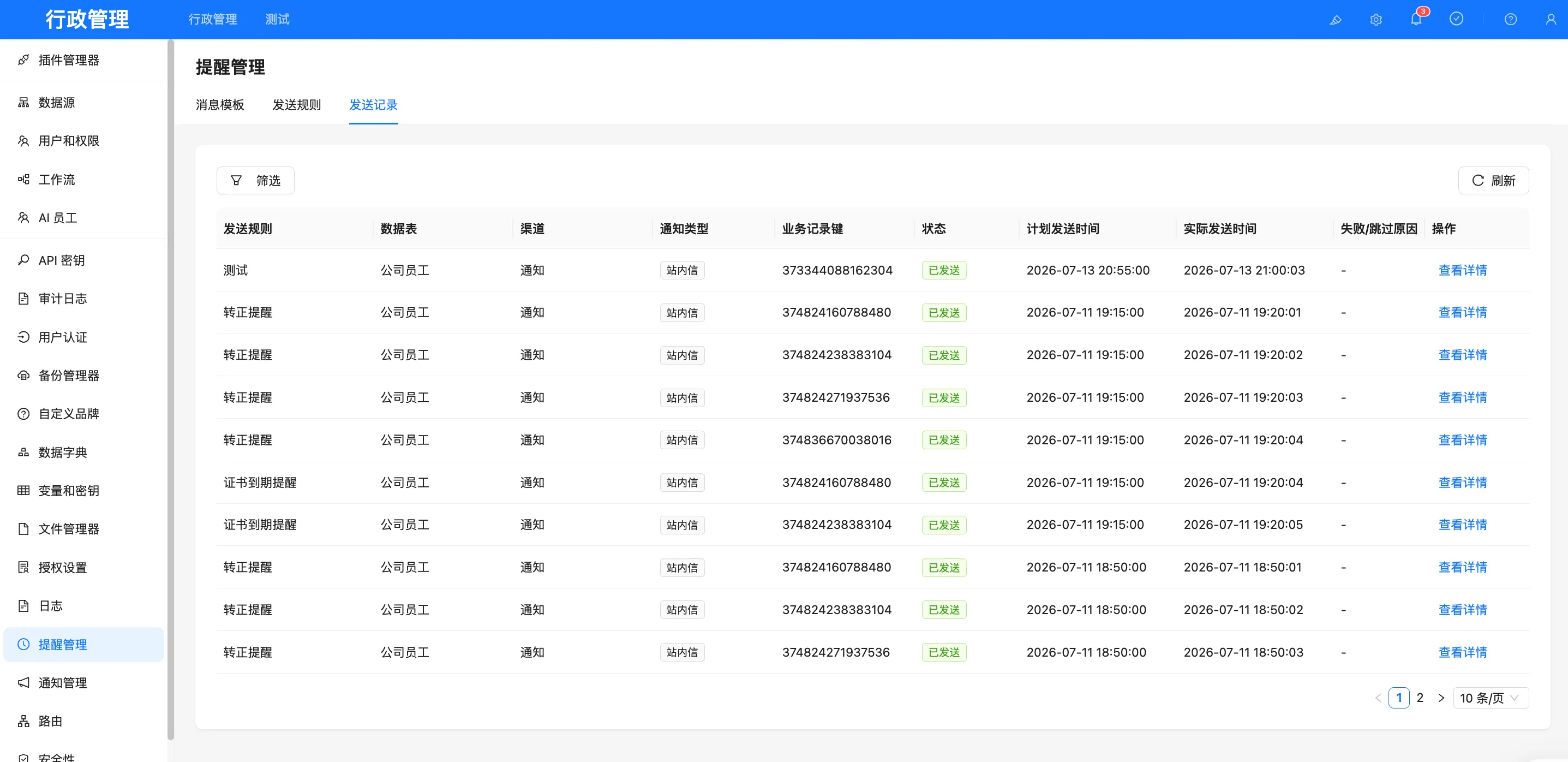Click the notification management megaphone icon
This screenshot has width=1568, height=762.
[23, 682]
